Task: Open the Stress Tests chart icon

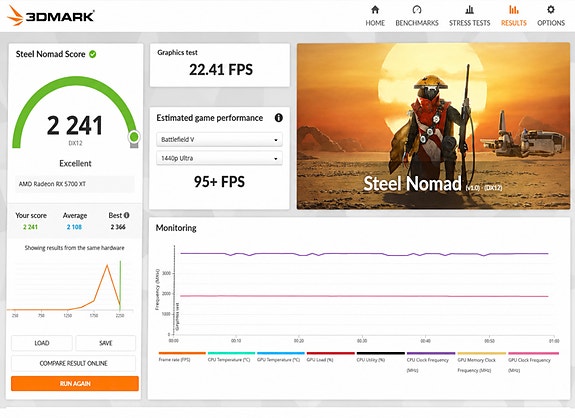Action: 469,10
